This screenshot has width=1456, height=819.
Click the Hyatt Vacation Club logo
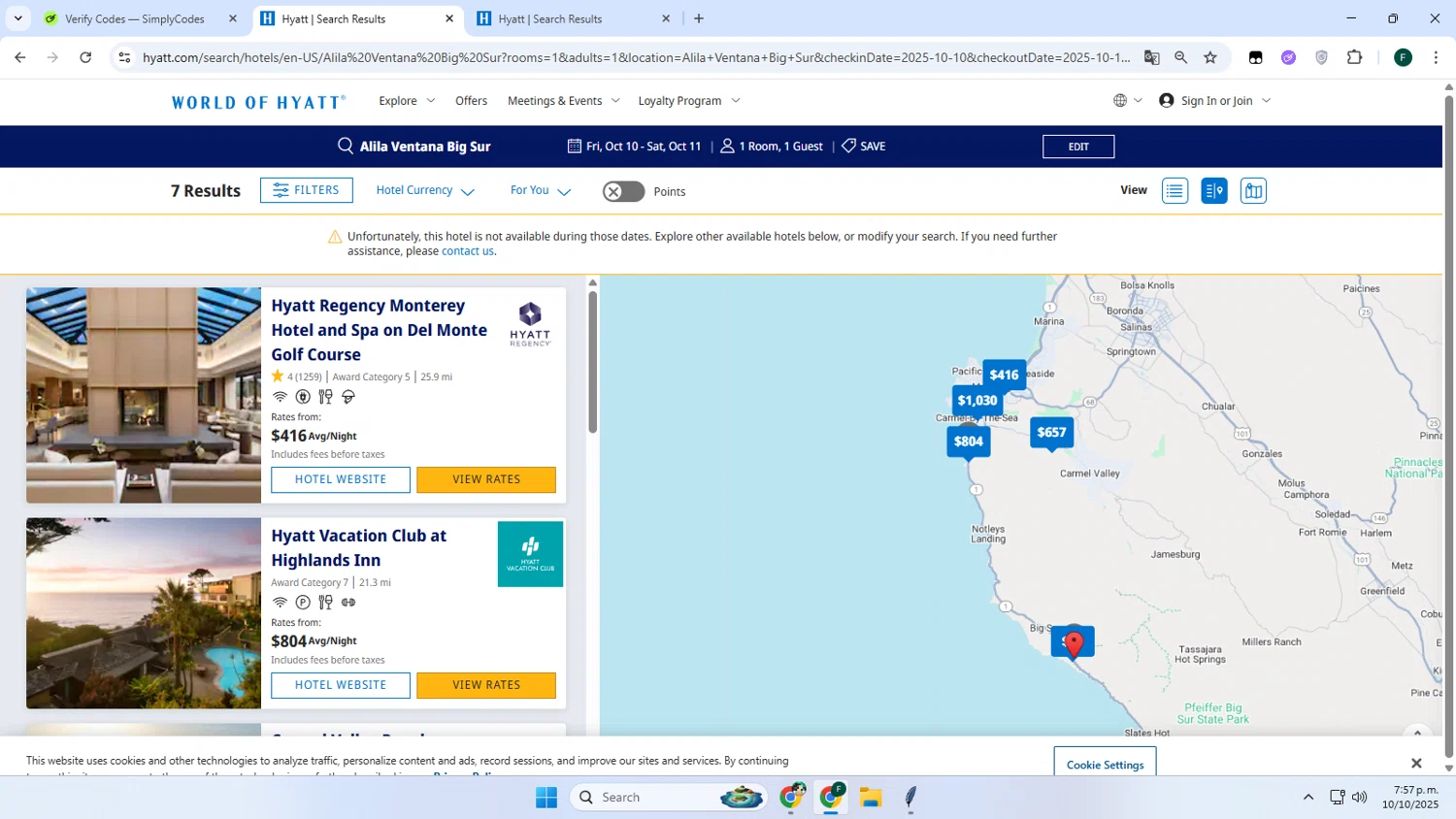[x=530, y=554]
